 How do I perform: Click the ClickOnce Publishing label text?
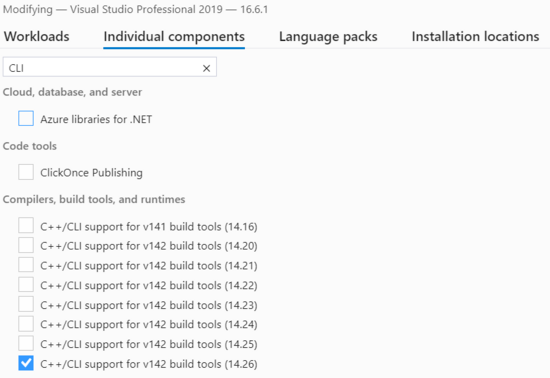[x=91, y=173]
